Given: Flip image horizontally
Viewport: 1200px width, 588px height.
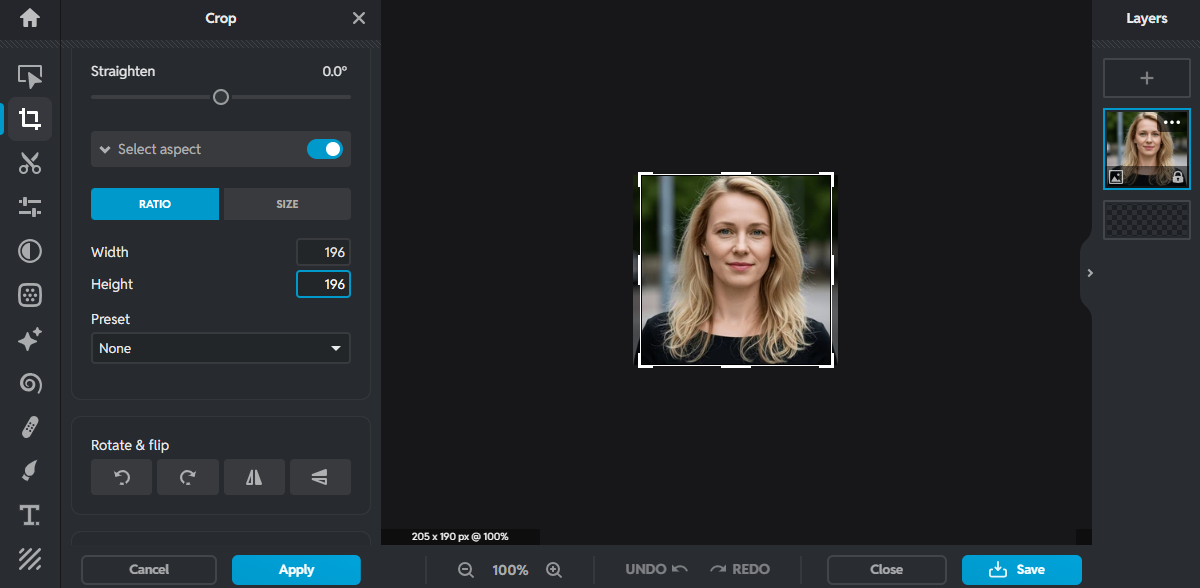Looking at the screenshot, I should pyautogui.click(x=254, y=478).
